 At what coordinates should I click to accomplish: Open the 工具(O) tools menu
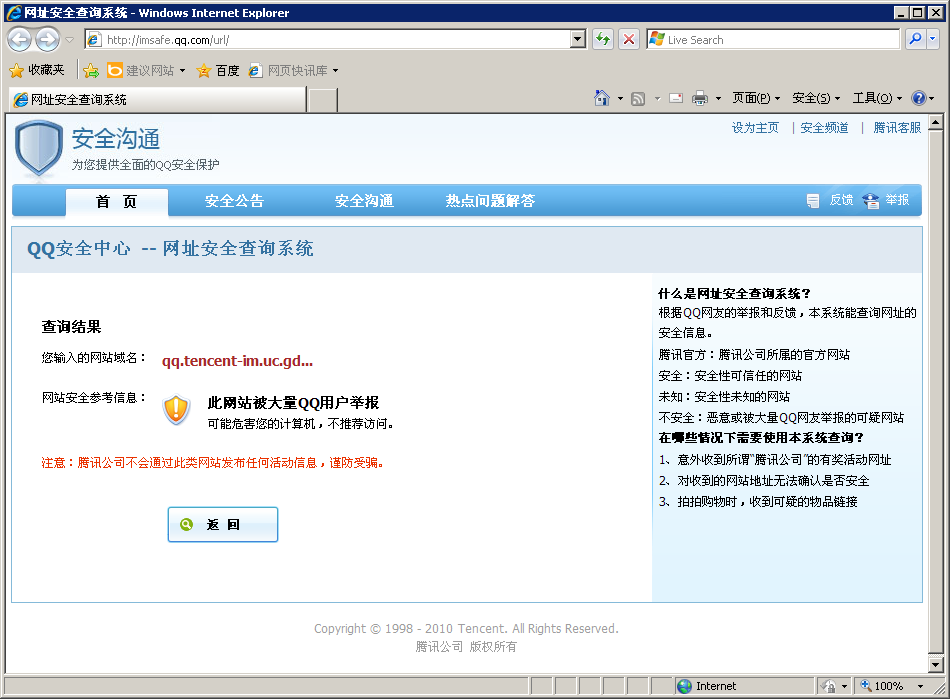click(x=877, y=98)
